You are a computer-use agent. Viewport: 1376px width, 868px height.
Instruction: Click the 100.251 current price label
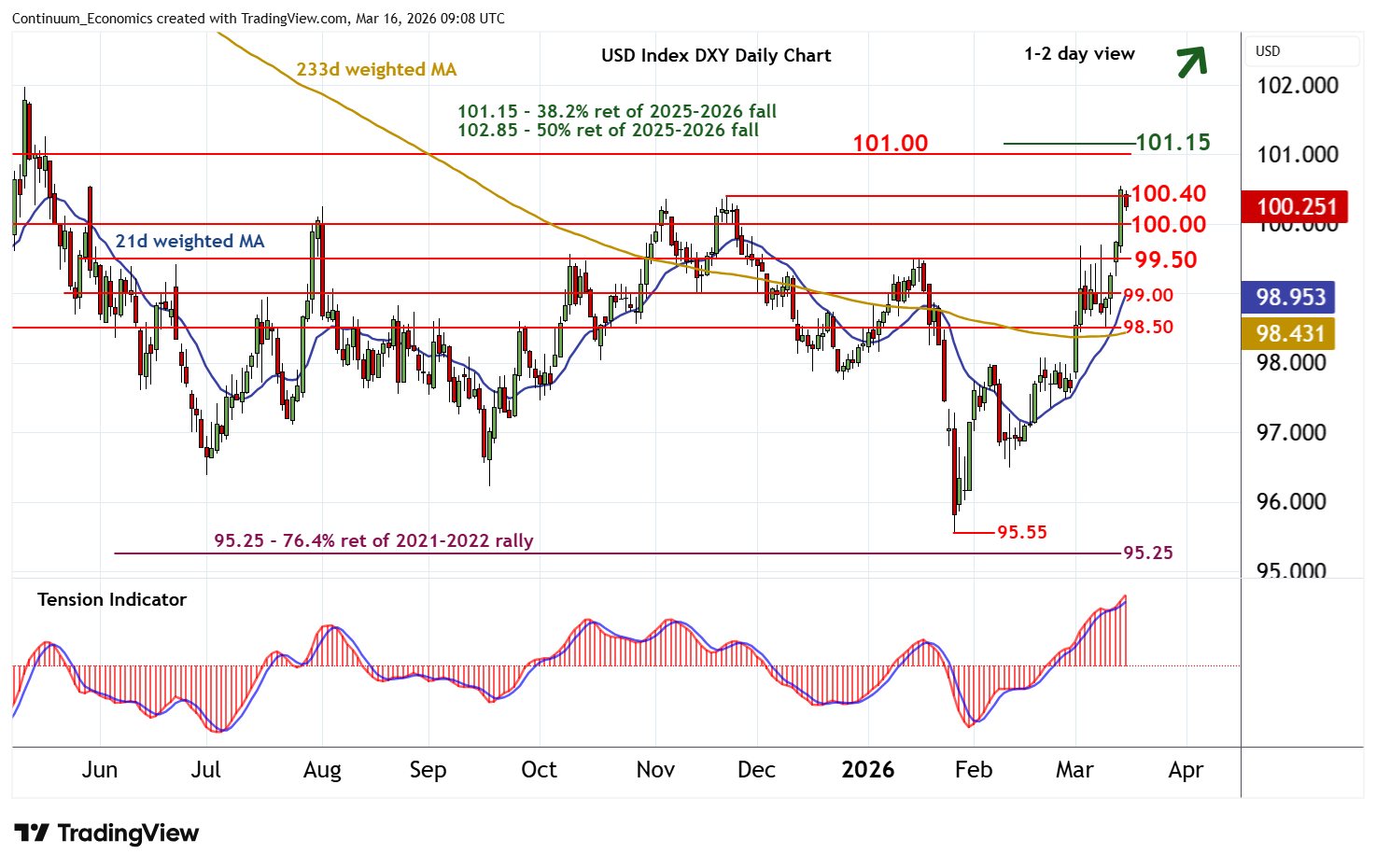click(1296, 207)
